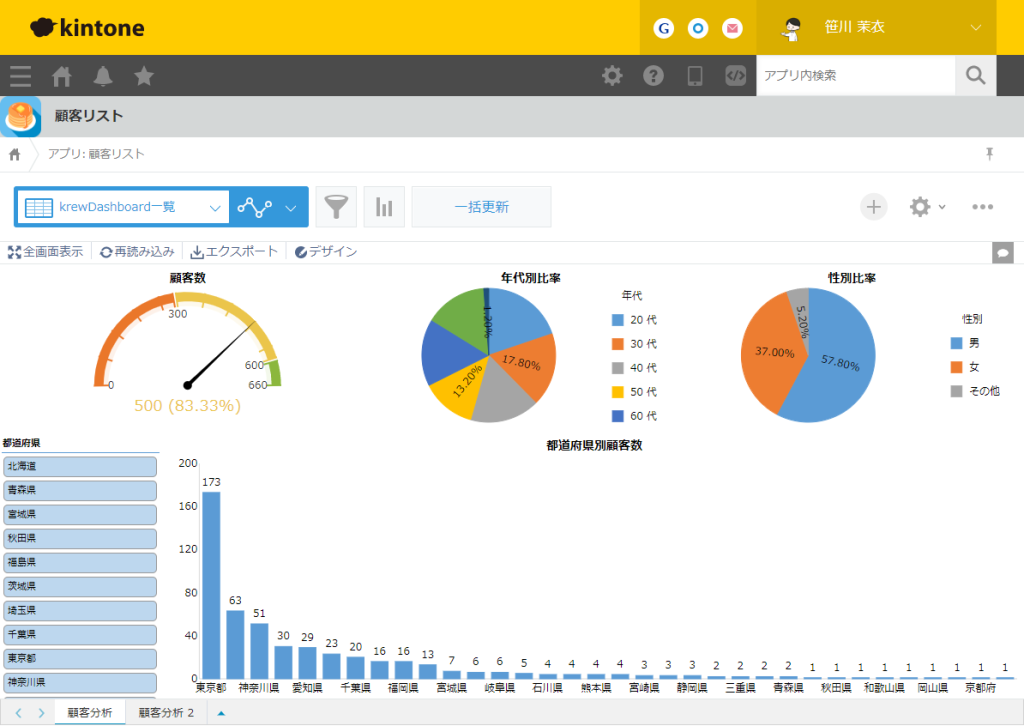The width and height of the screenshot is (1024, 726).
Task: Click the orange 30 代 legend swatch
Action: tap(617, 344)
